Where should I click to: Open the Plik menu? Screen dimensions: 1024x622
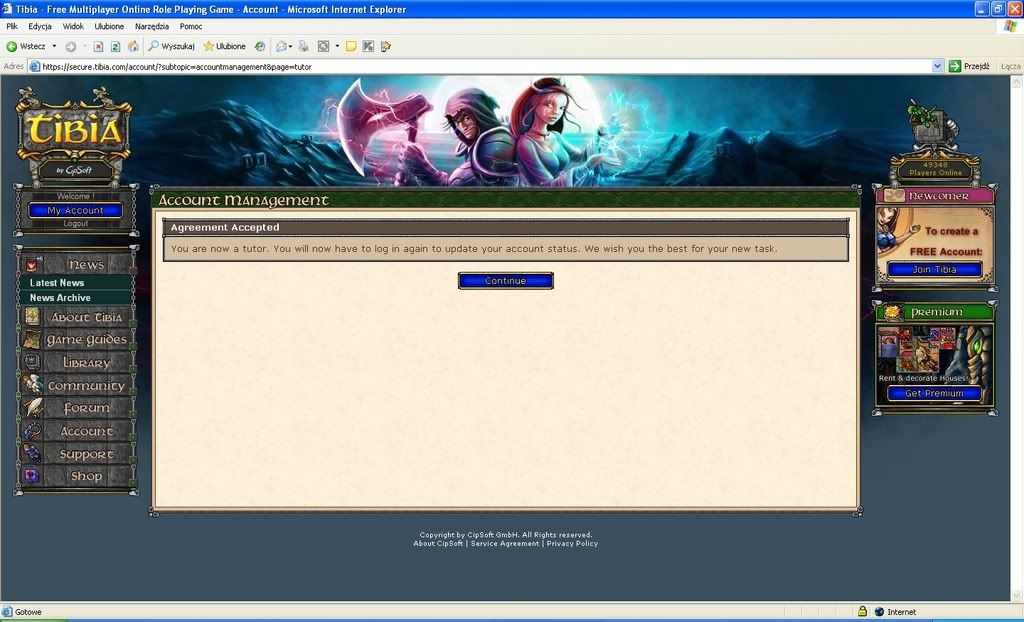coord(12,27)
